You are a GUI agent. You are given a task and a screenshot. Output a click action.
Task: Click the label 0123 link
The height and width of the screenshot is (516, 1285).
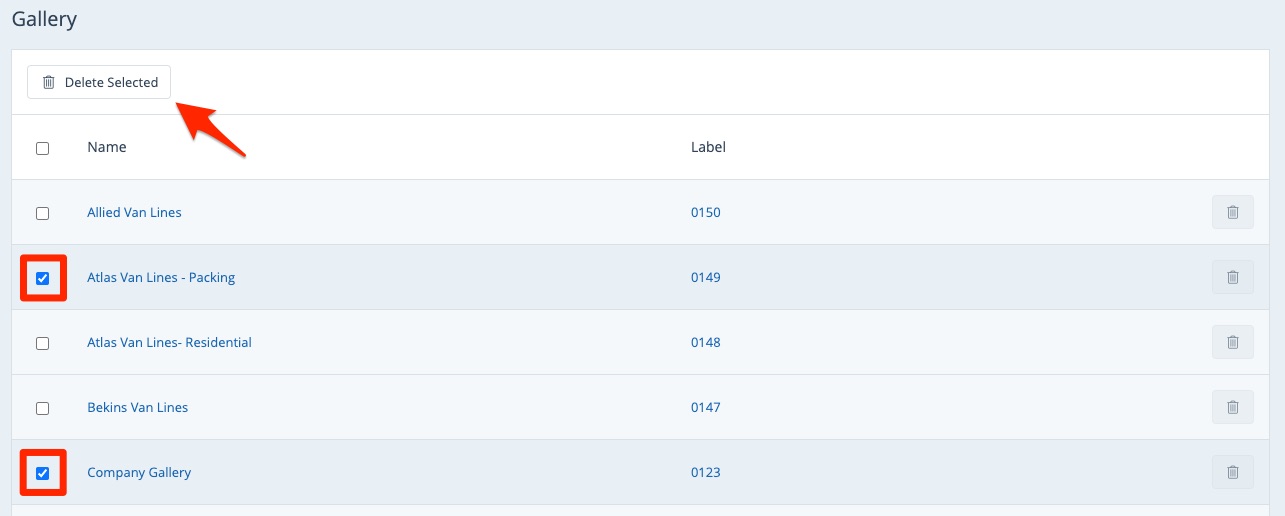point(705,473)
